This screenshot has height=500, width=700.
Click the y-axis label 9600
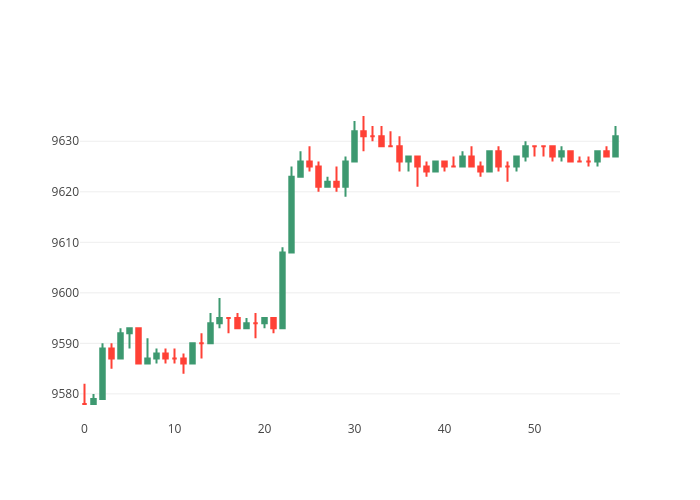[64, 293]
